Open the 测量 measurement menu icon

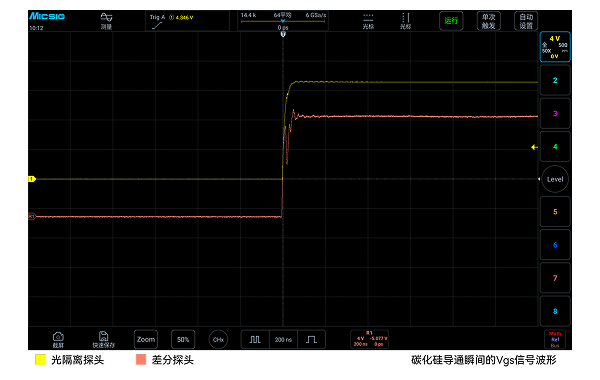[x=106, y=21]
